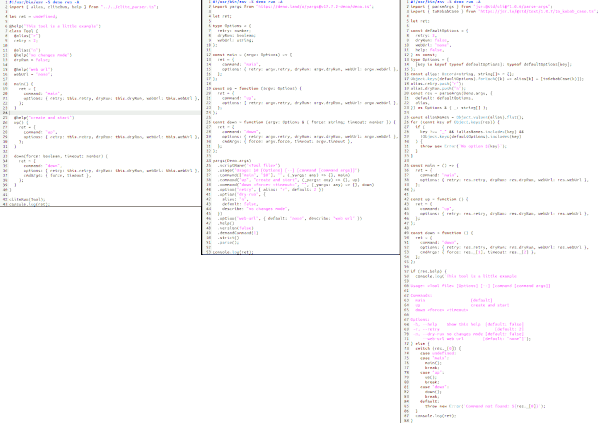Click the '.scriptName("<Tool file>")' chained call
This screenshot has height=423, width=600.
[249, 166]
